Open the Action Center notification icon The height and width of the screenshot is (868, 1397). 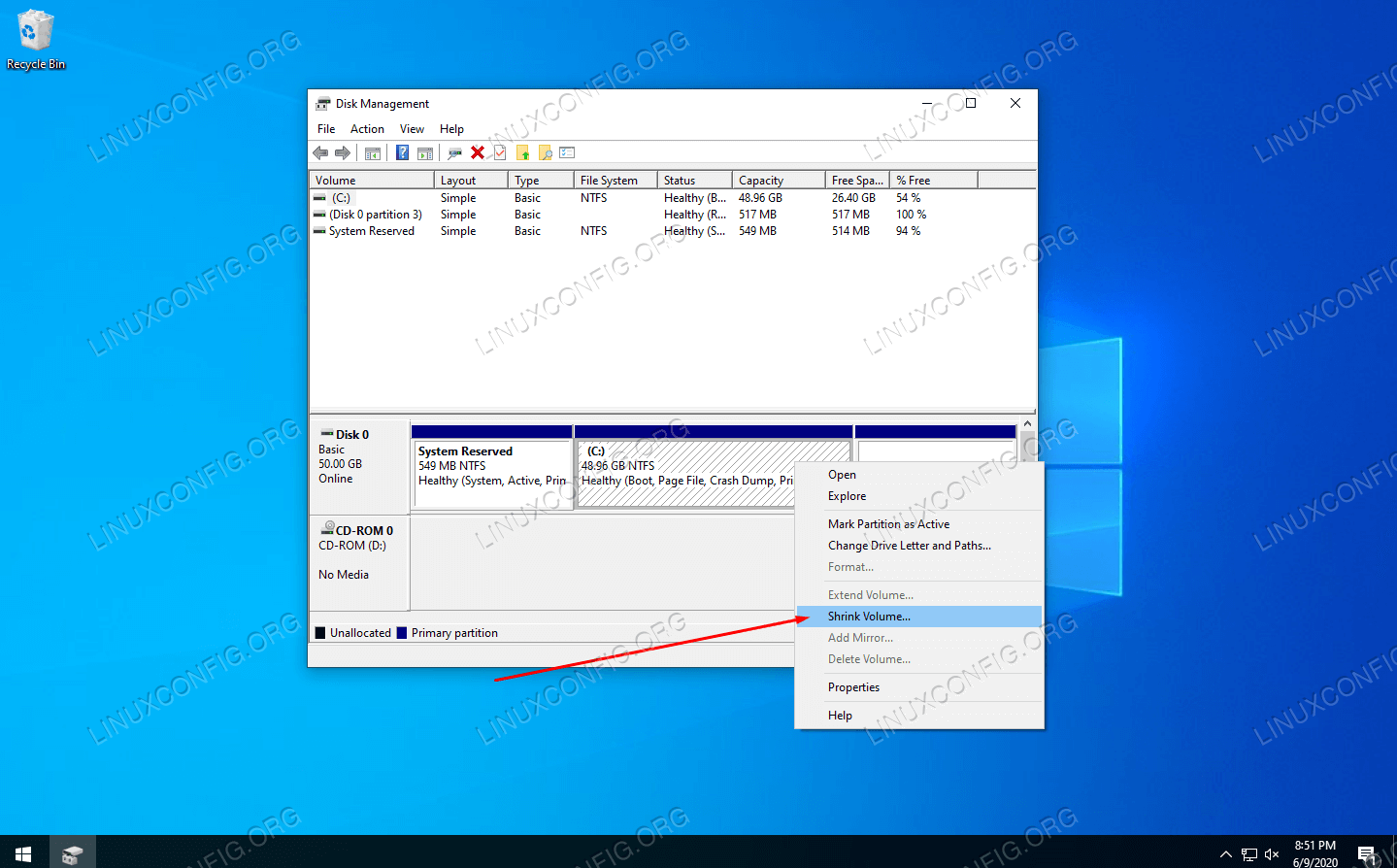coord(1368,854)
